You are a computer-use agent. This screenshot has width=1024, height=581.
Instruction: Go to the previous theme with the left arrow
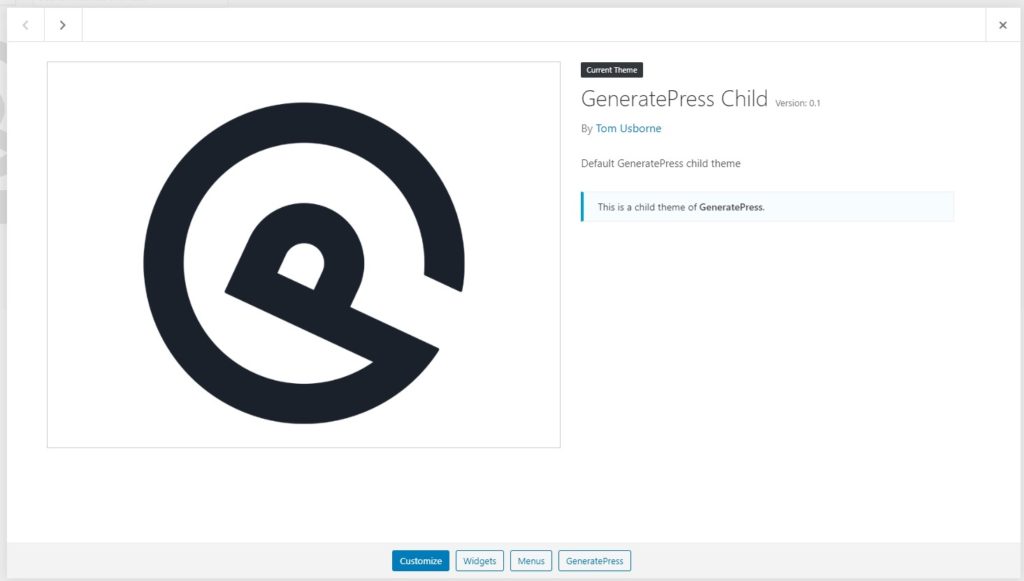click(25, 25)
